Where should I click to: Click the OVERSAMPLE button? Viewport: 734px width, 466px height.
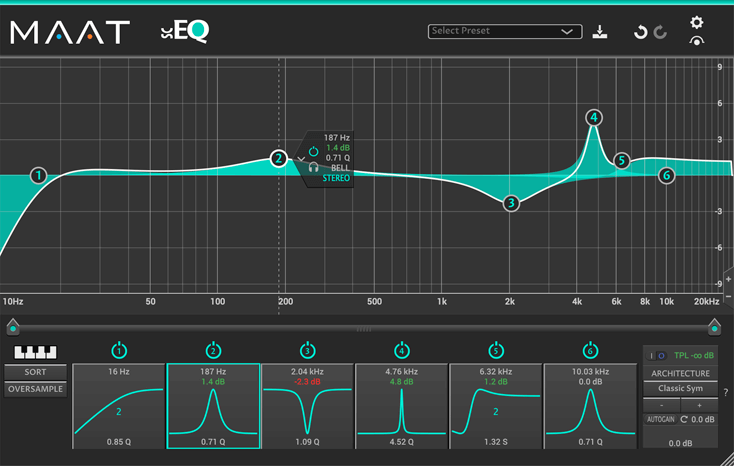point(35,389)
